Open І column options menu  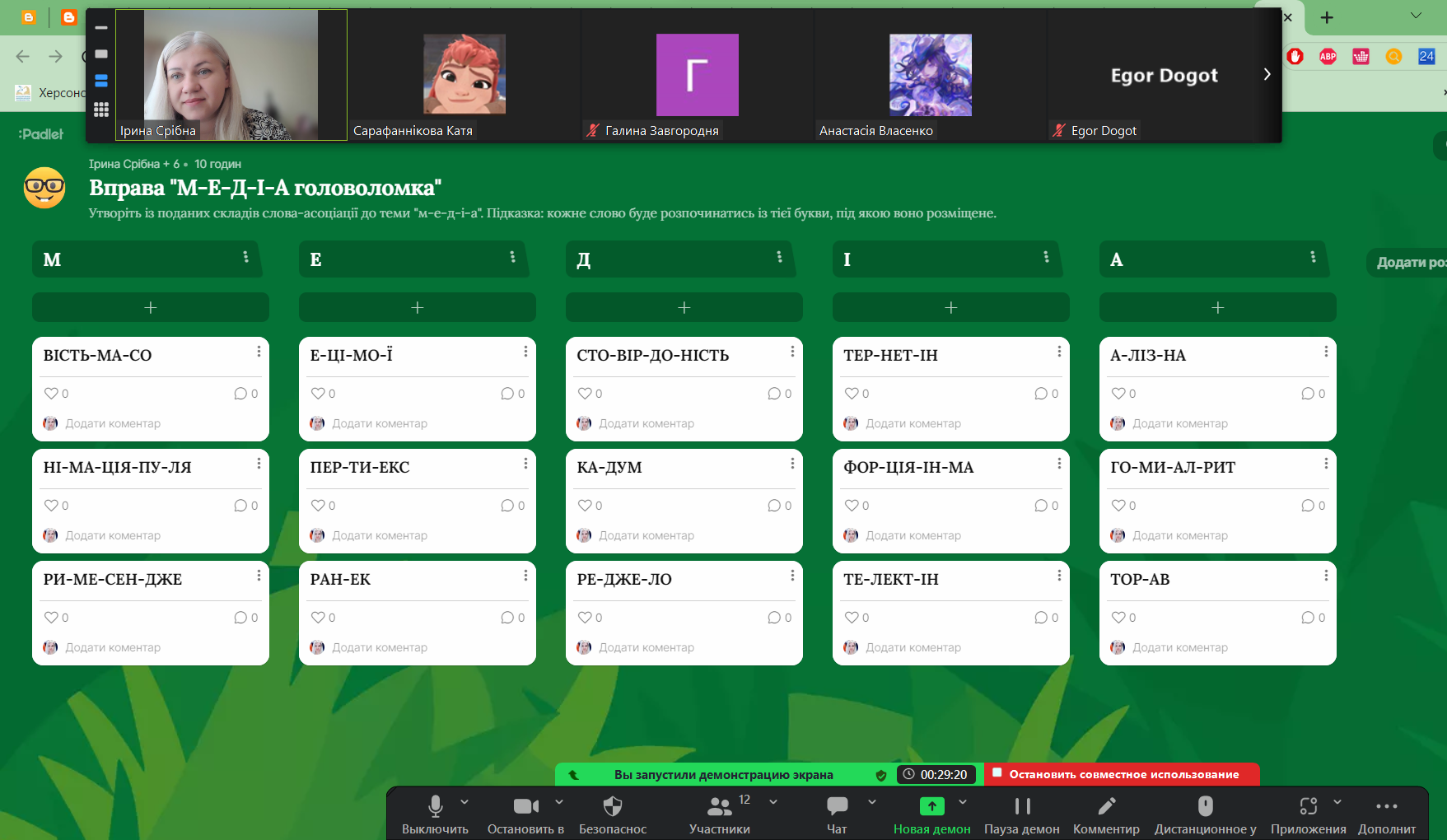[x=1046, y=257]
